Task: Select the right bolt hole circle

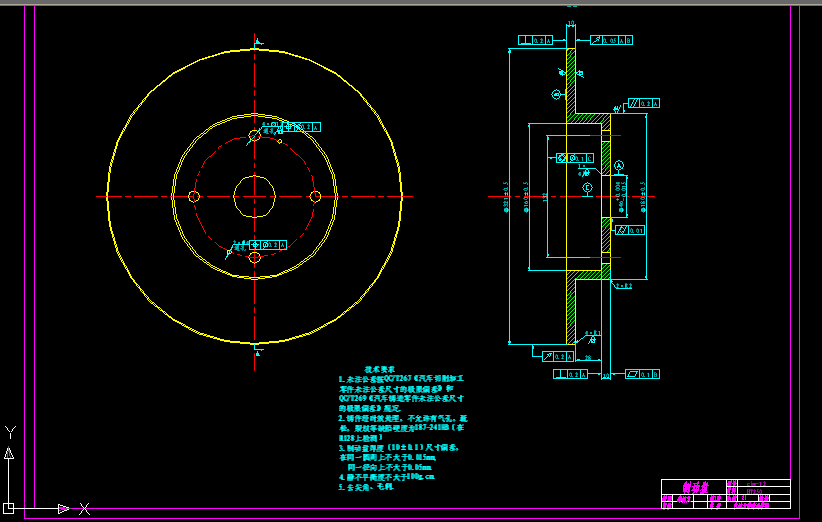Action: 315,197
